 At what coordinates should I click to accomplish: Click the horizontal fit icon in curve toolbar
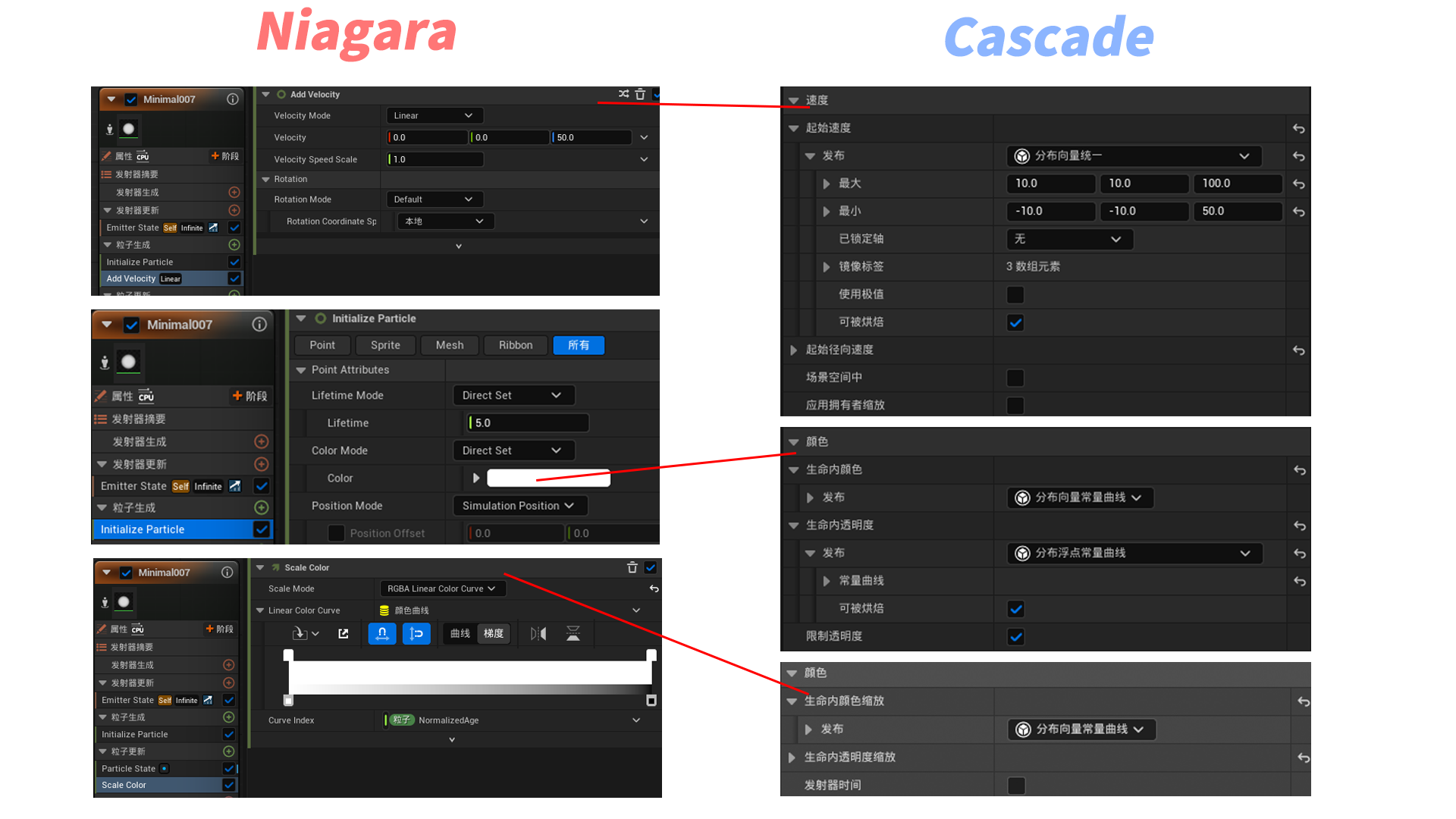coord(382,633)
